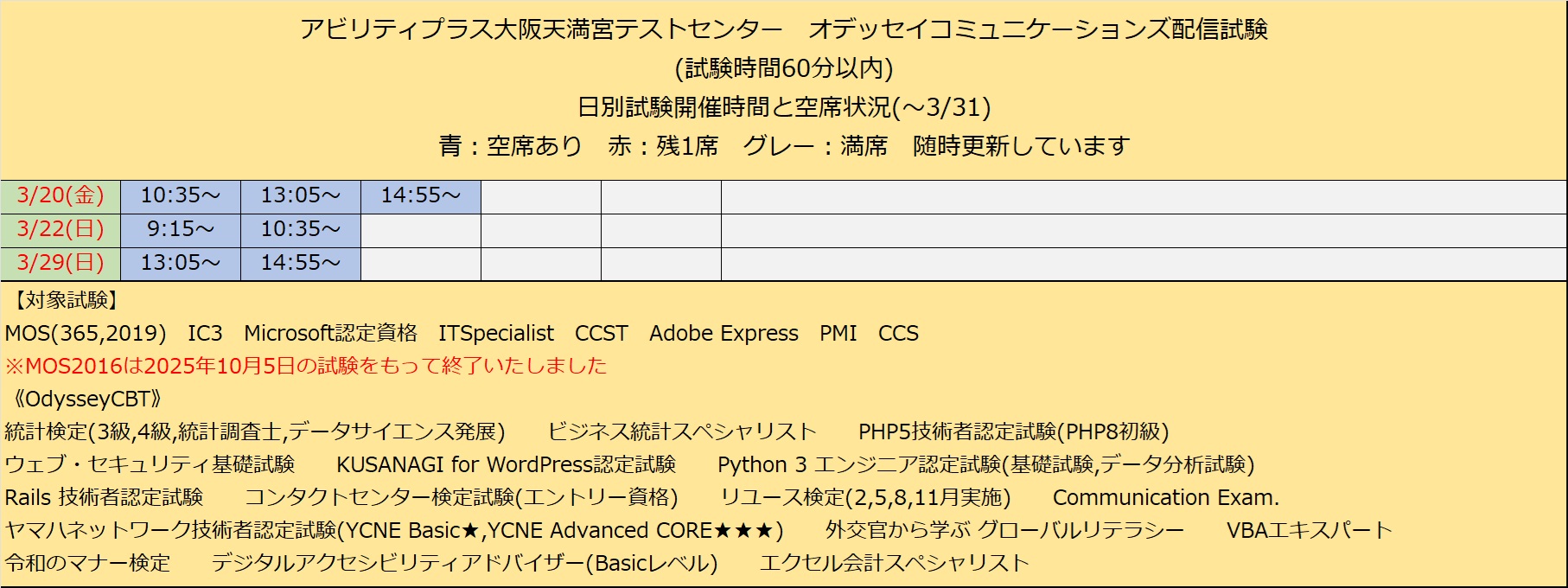Select the 10:35～ slot on 3/22(日)
This screenshot has width=1568, height=588.
[300, 230]
